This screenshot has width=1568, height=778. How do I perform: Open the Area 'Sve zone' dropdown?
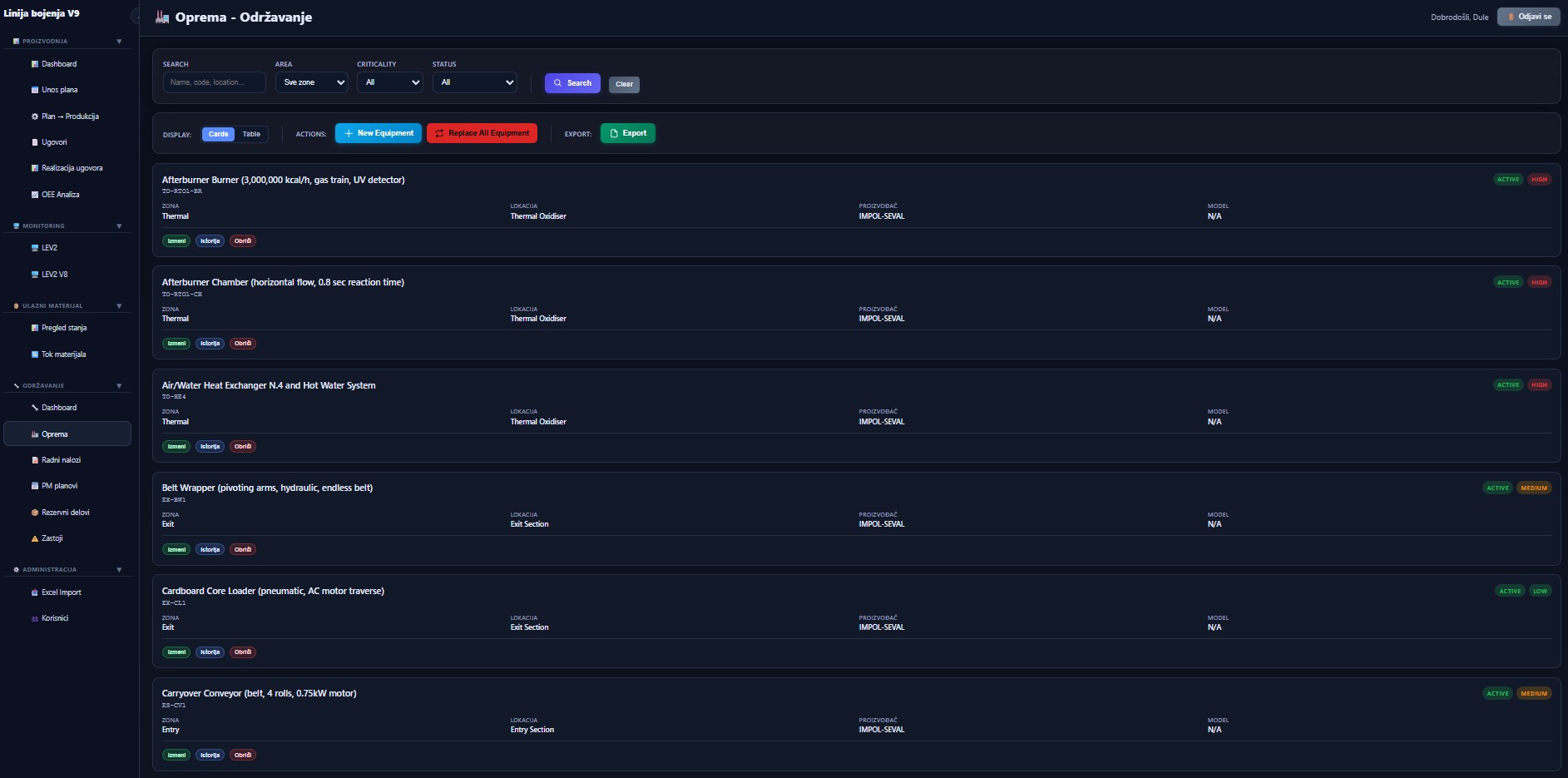pyautogui.click(x=311, y=82)
